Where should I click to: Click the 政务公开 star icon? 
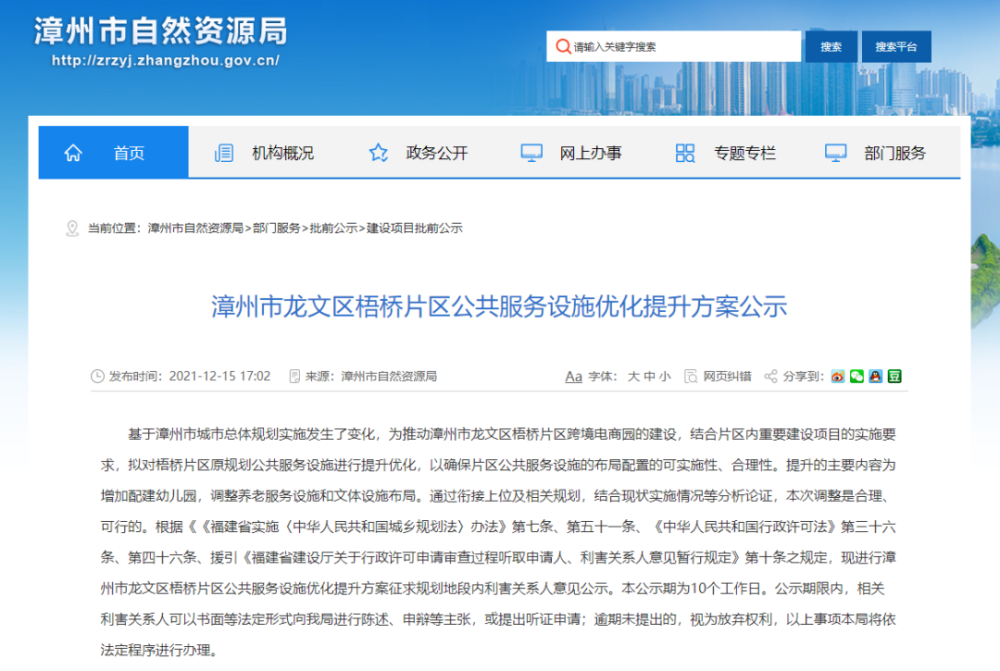point(378,153)
